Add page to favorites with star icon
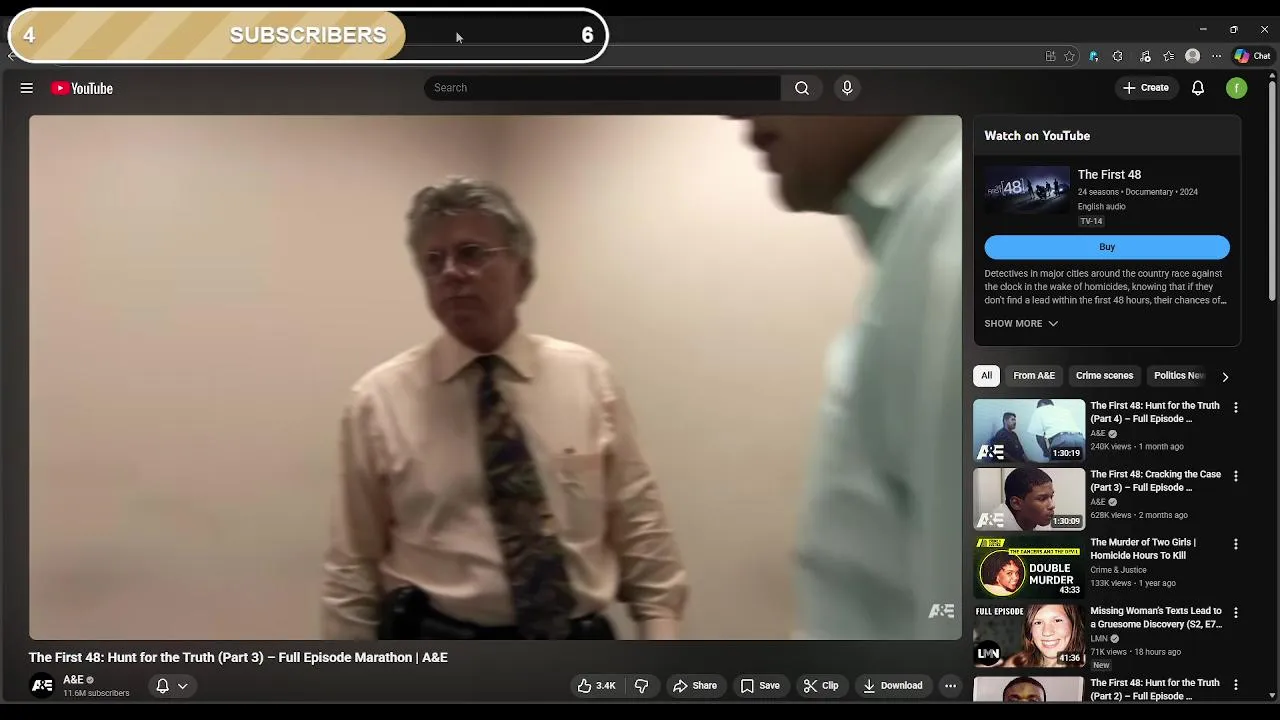The height and width of the screenshot is (720, 1280). tap(1069, 56)
